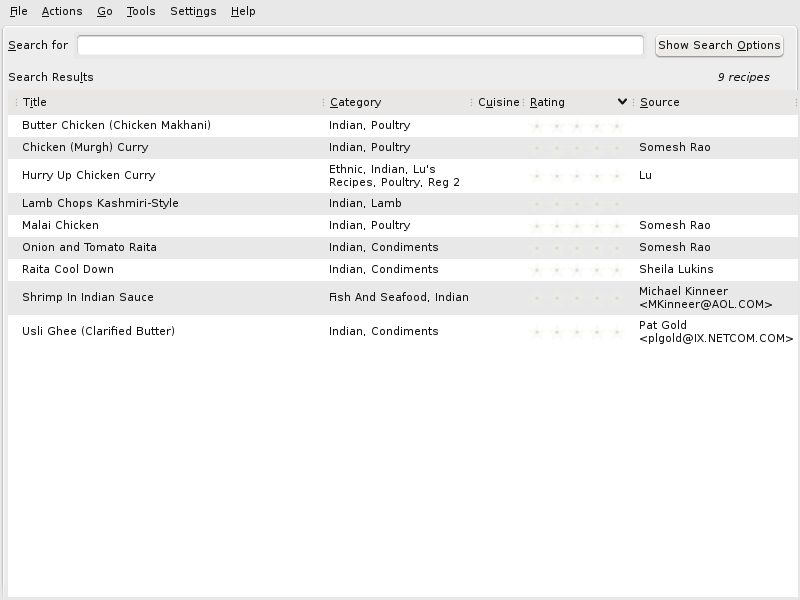This screenshot has width=800, height=600.
Task: Sort recipes by the Source column header
Action: click(660, 102)
